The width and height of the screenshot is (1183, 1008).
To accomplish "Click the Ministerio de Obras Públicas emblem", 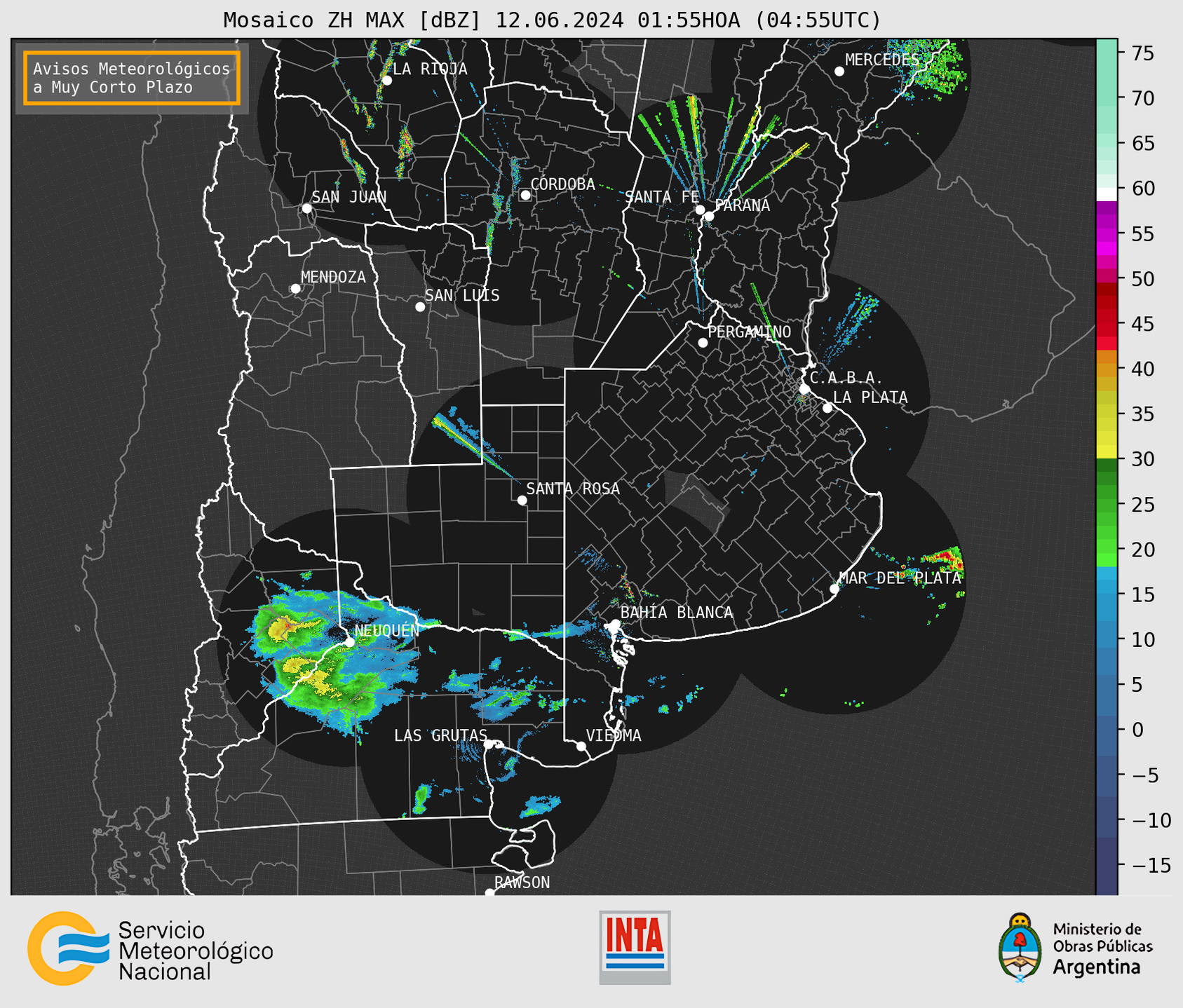I will coord(1020,948).
